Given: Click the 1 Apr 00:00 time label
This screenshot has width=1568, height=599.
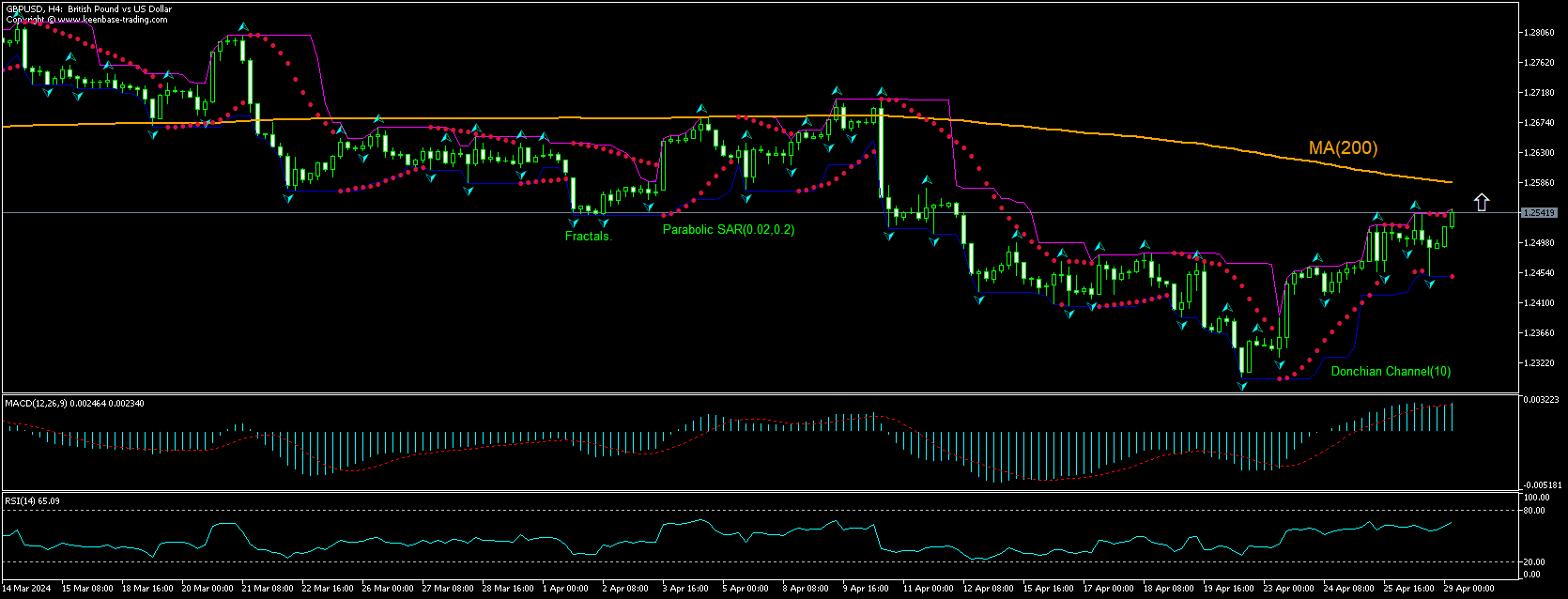Looking at the screenshot, I should click(x=565, y=589).
